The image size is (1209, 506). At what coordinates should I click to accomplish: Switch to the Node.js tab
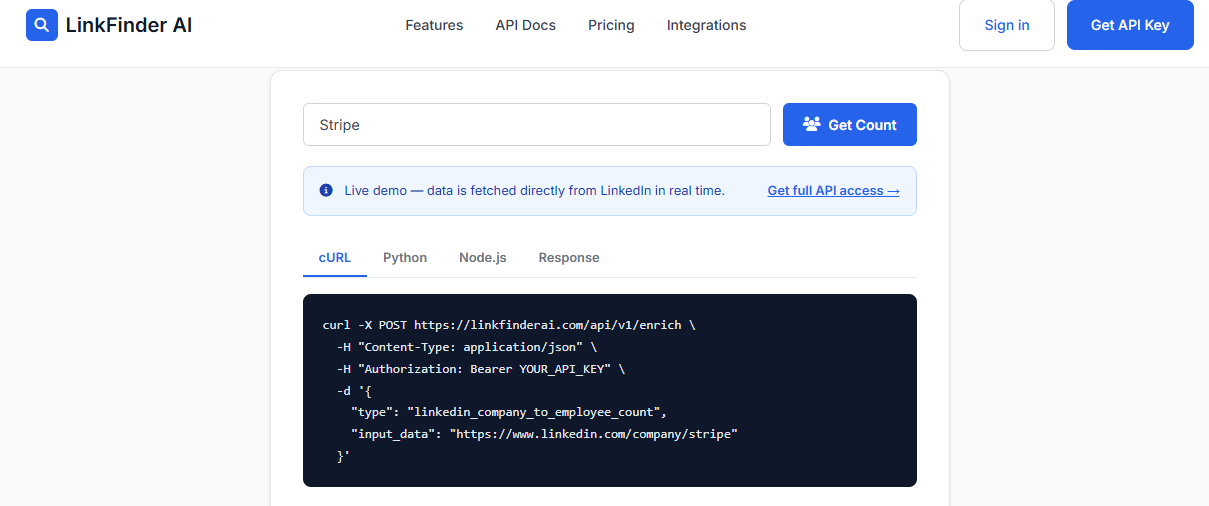[483, 257]
